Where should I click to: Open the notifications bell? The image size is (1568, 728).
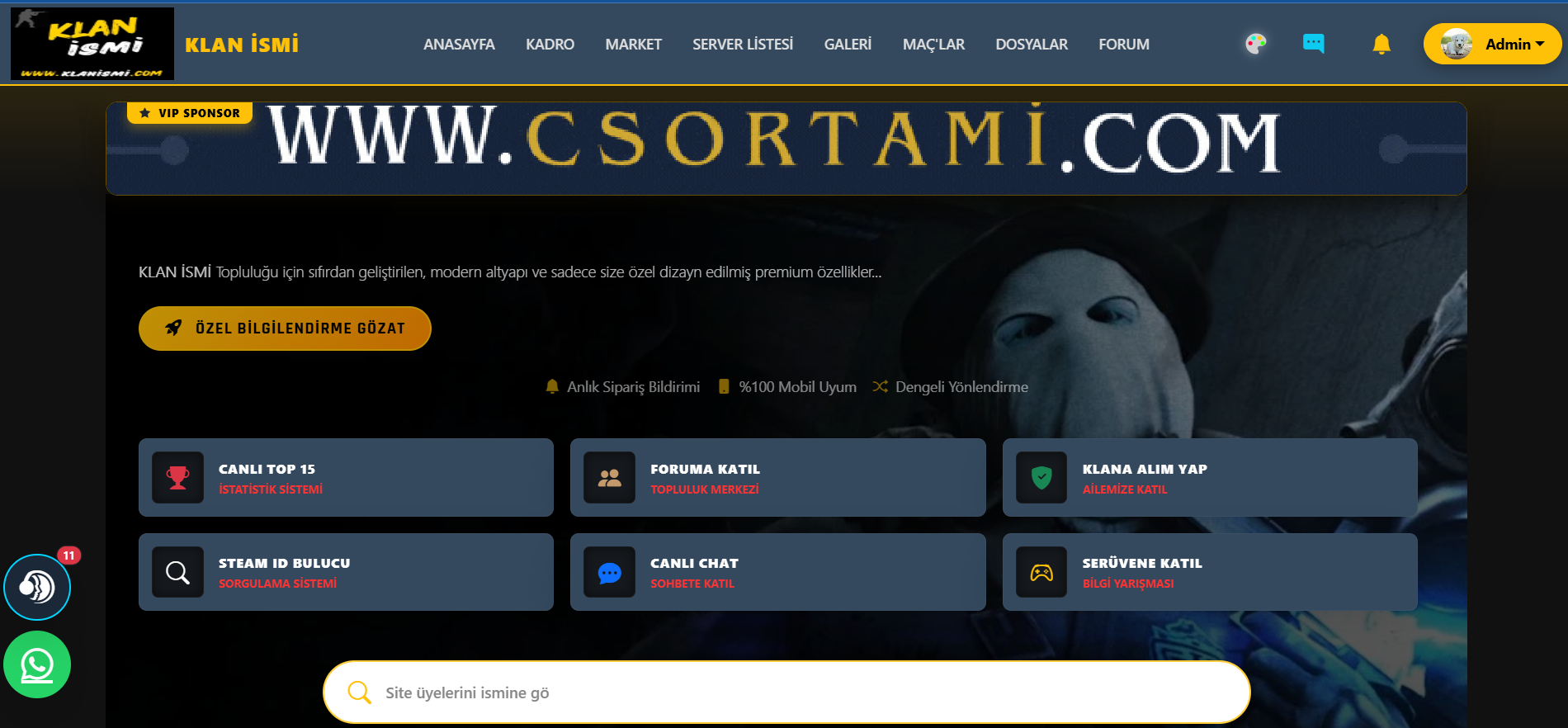[1381, 44]
